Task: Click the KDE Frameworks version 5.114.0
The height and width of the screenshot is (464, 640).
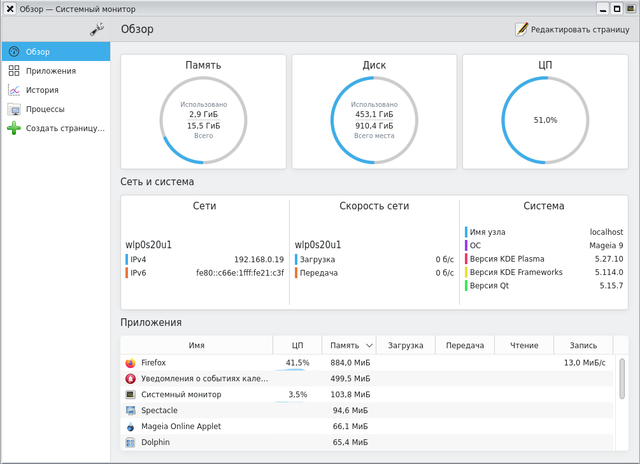Action: click(609, 272)
